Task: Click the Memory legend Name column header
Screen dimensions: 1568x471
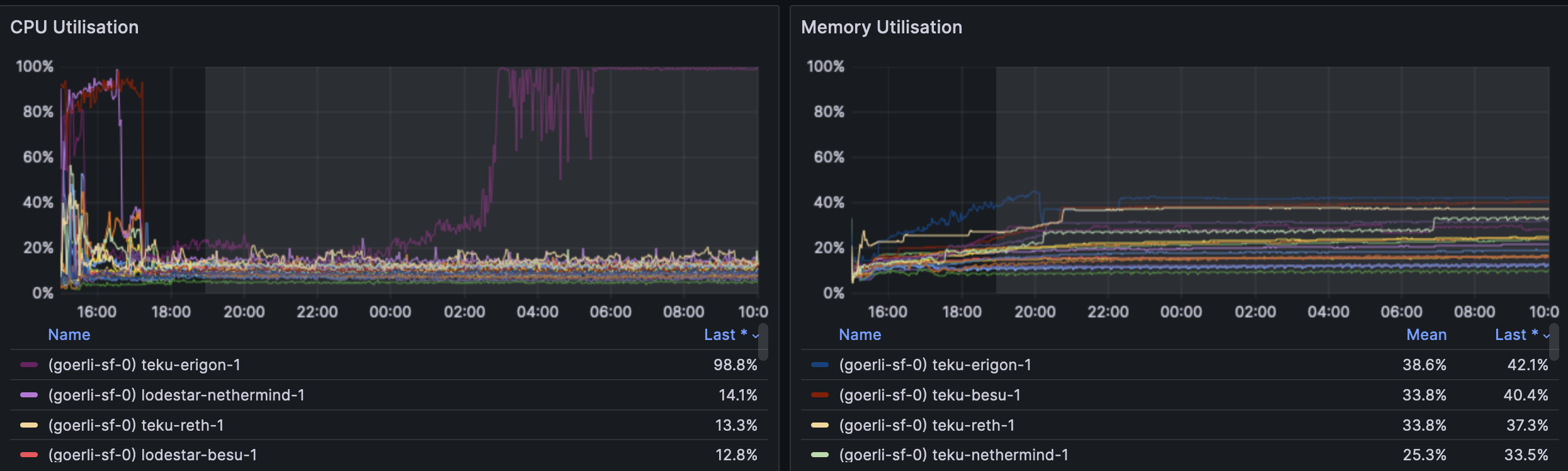Action: tap(860, 335)
